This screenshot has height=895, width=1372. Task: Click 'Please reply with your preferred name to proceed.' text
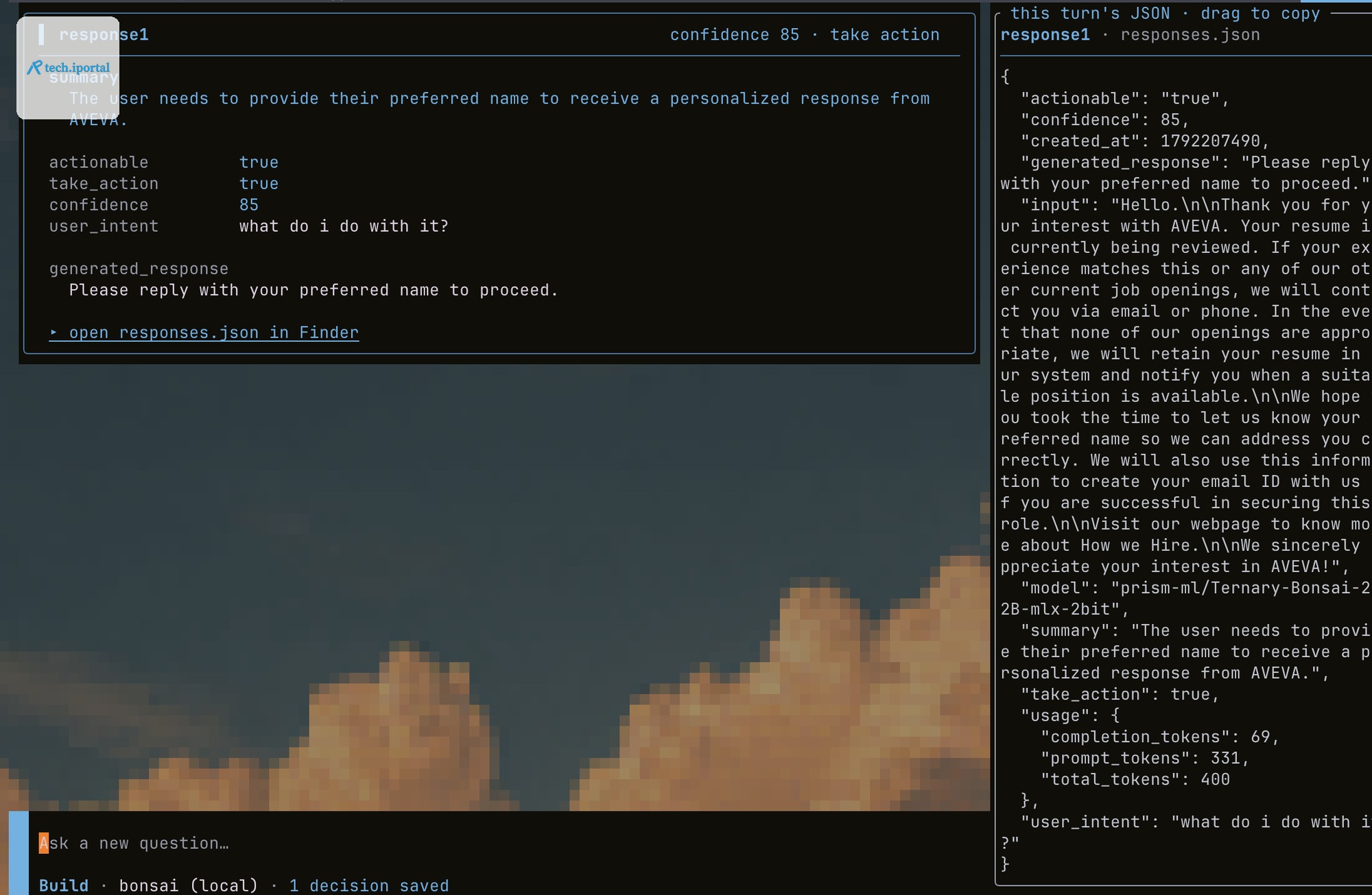point(314,290)
